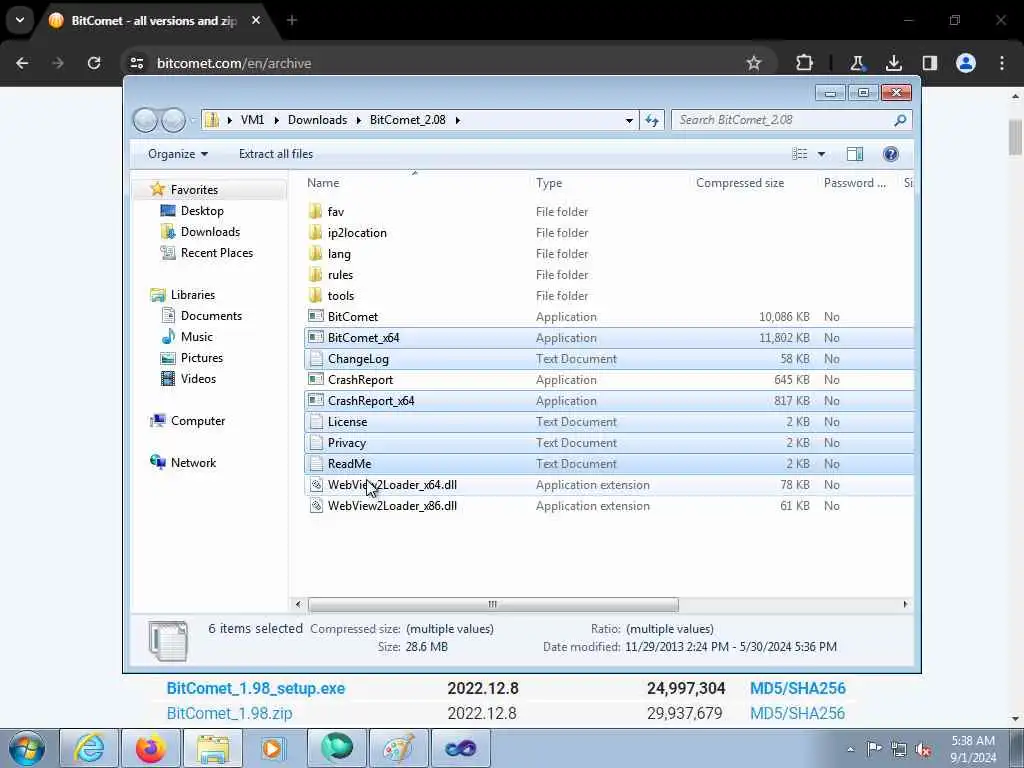Image resolution: width=1024 pixels, height=768 pixels.
Task: Open Chrome three-dot menu
Action: (1002, 63)
